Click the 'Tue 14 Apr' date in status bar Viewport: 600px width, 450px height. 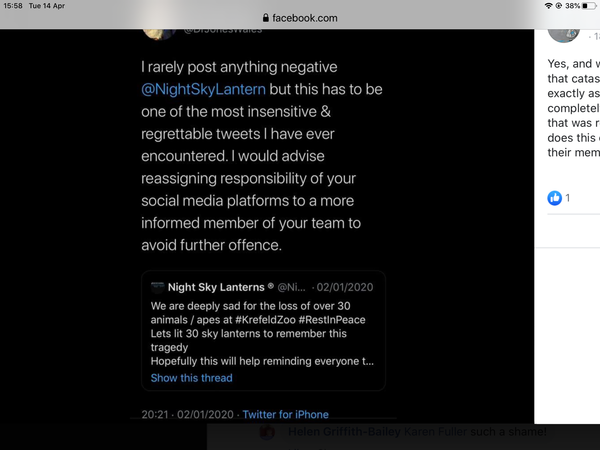pos(47,6)
